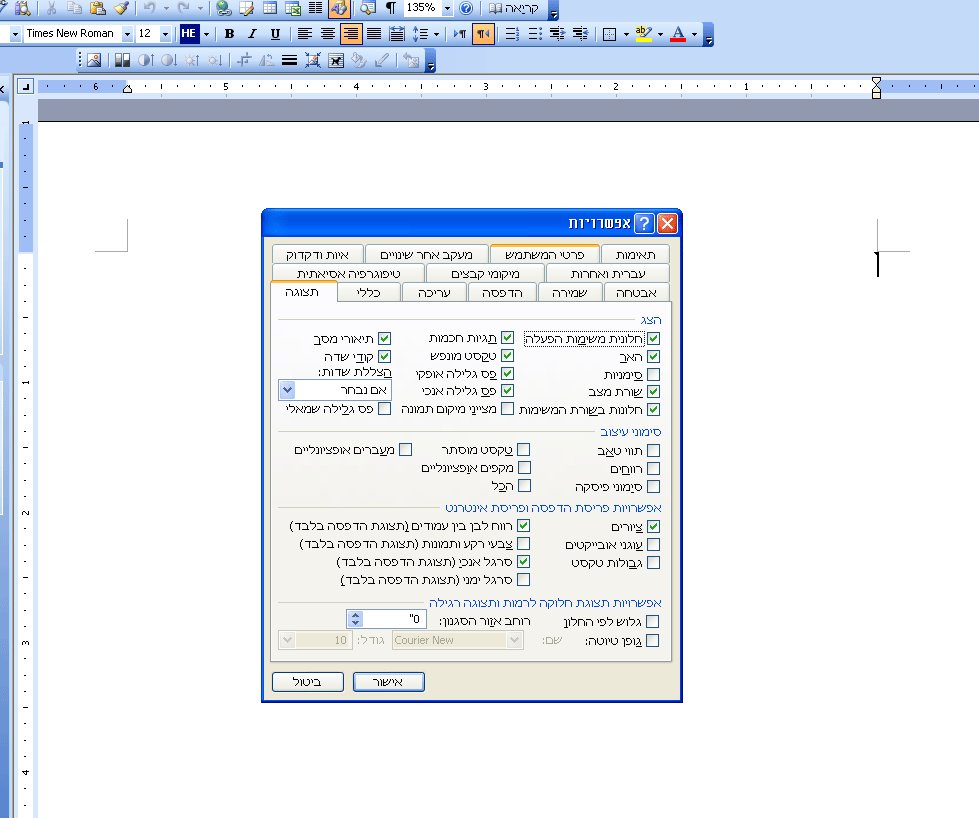The width and height of the screenshot is (979, 818).
Task: Toggle the ScreenTips checkbox (תיאורי מסך)
Action: click(x=385, y=338)
